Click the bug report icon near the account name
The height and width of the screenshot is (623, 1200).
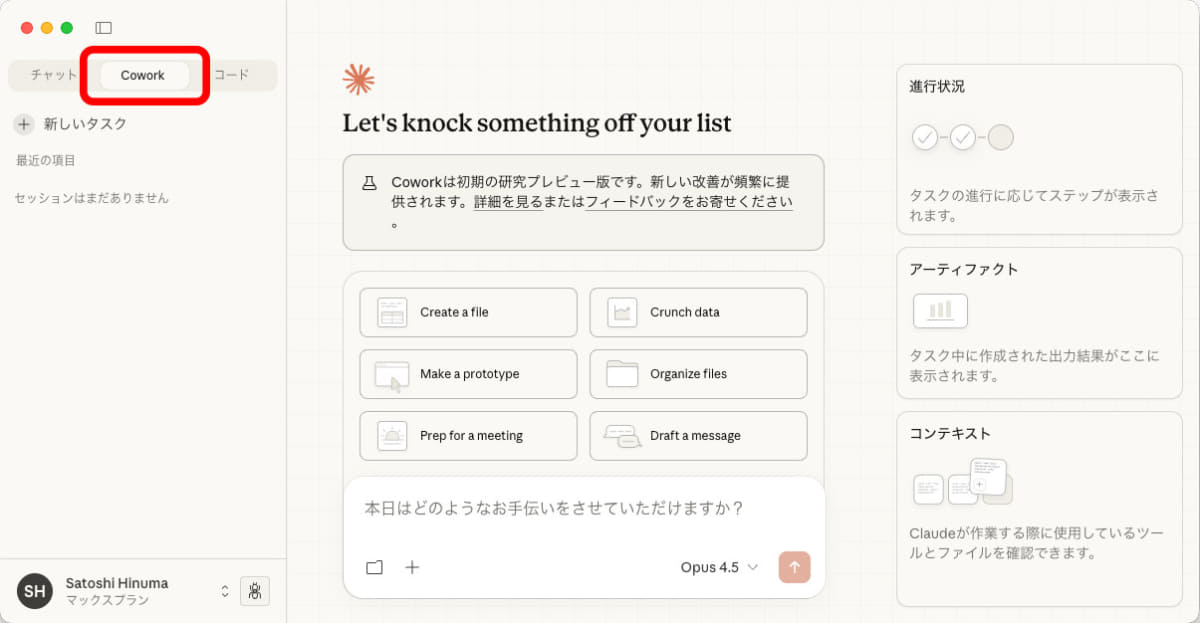255,591
